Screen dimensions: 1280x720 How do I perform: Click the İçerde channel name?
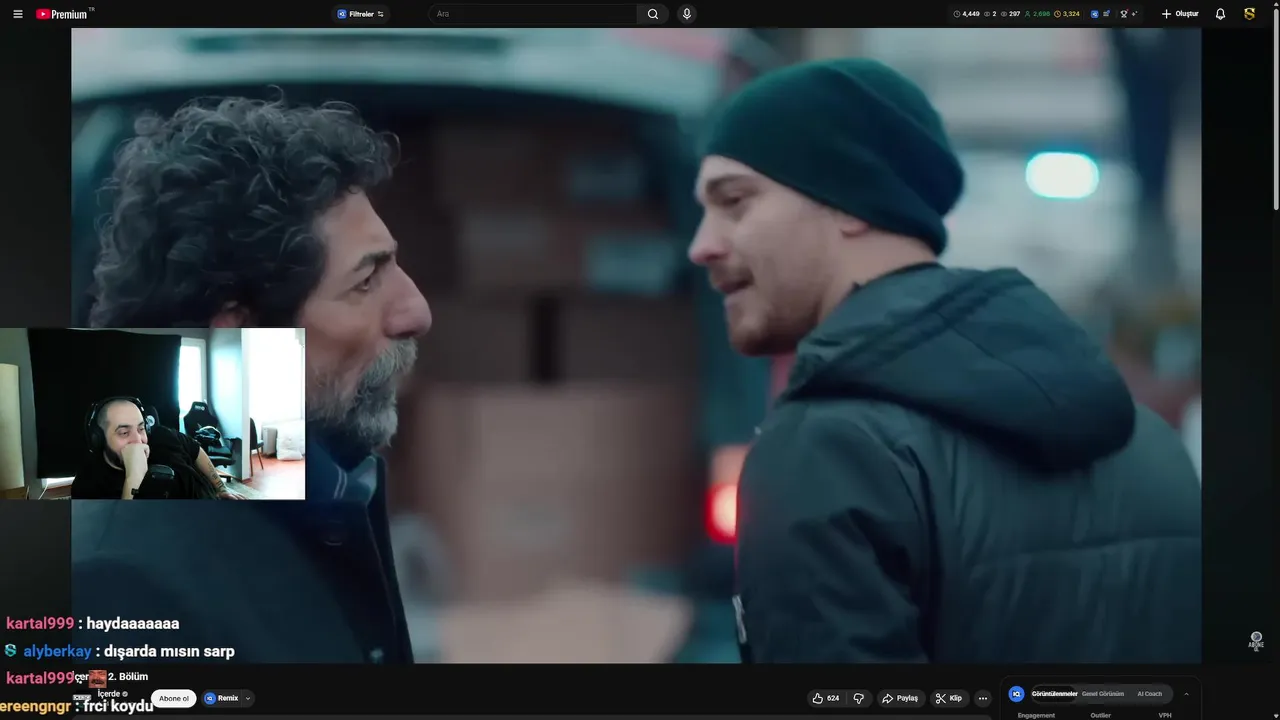tap(108, 693)
